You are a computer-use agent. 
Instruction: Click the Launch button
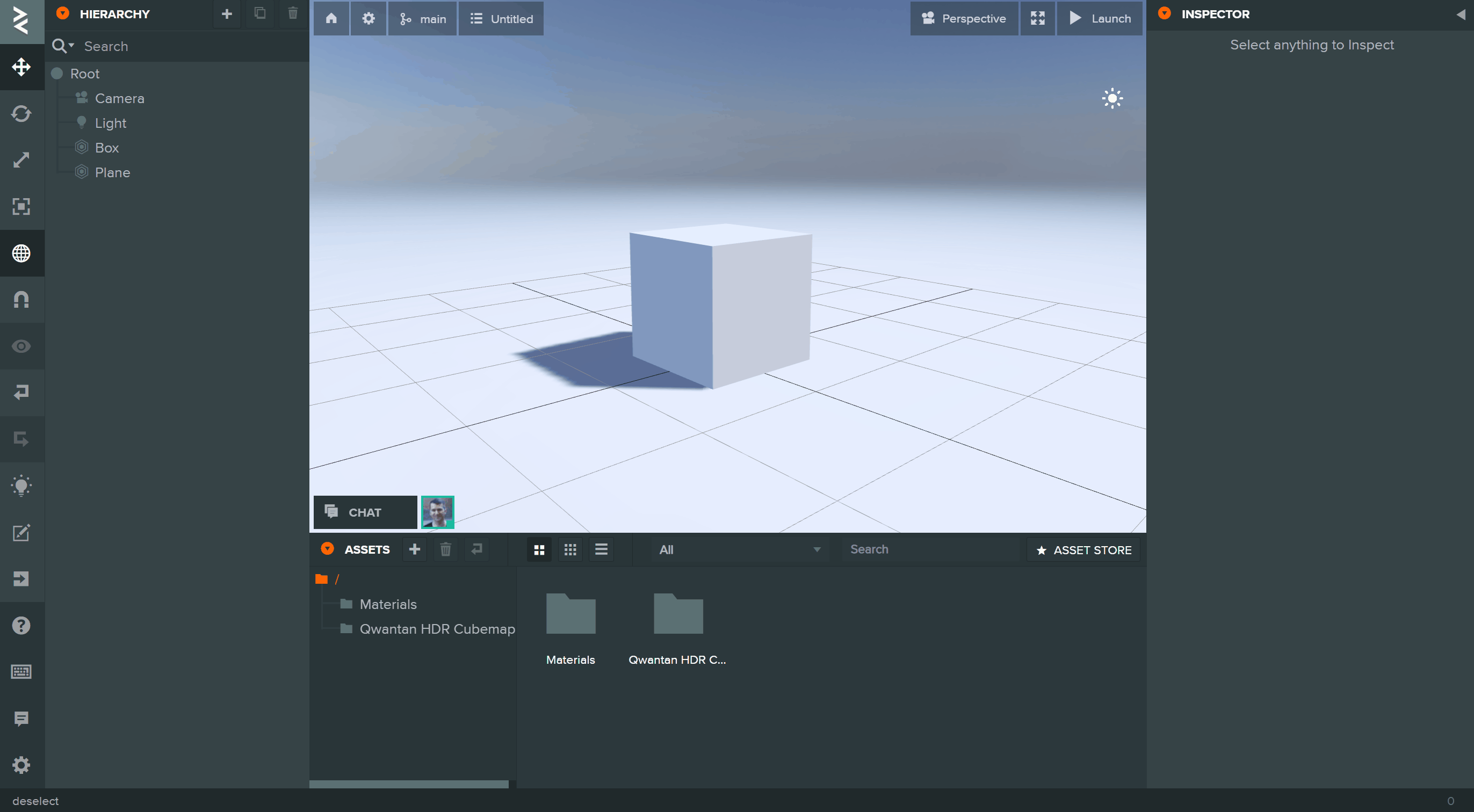1099,18
